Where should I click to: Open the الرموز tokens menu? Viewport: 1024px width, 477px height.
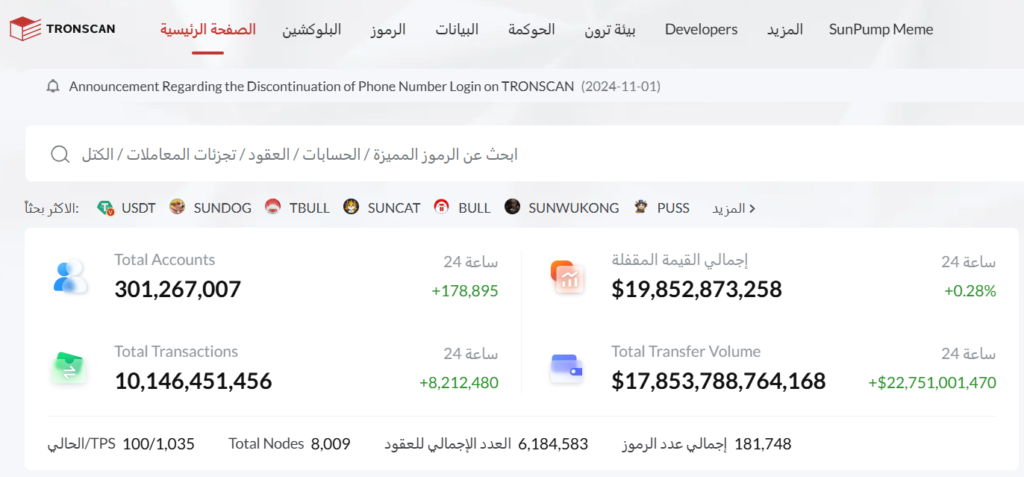point(388,29)
